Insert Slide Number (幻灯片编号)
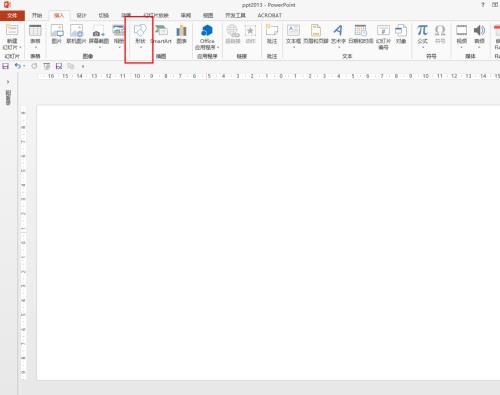Image resolution: width=500 pixels, height=395 pixels. click(x=383, y=37)
